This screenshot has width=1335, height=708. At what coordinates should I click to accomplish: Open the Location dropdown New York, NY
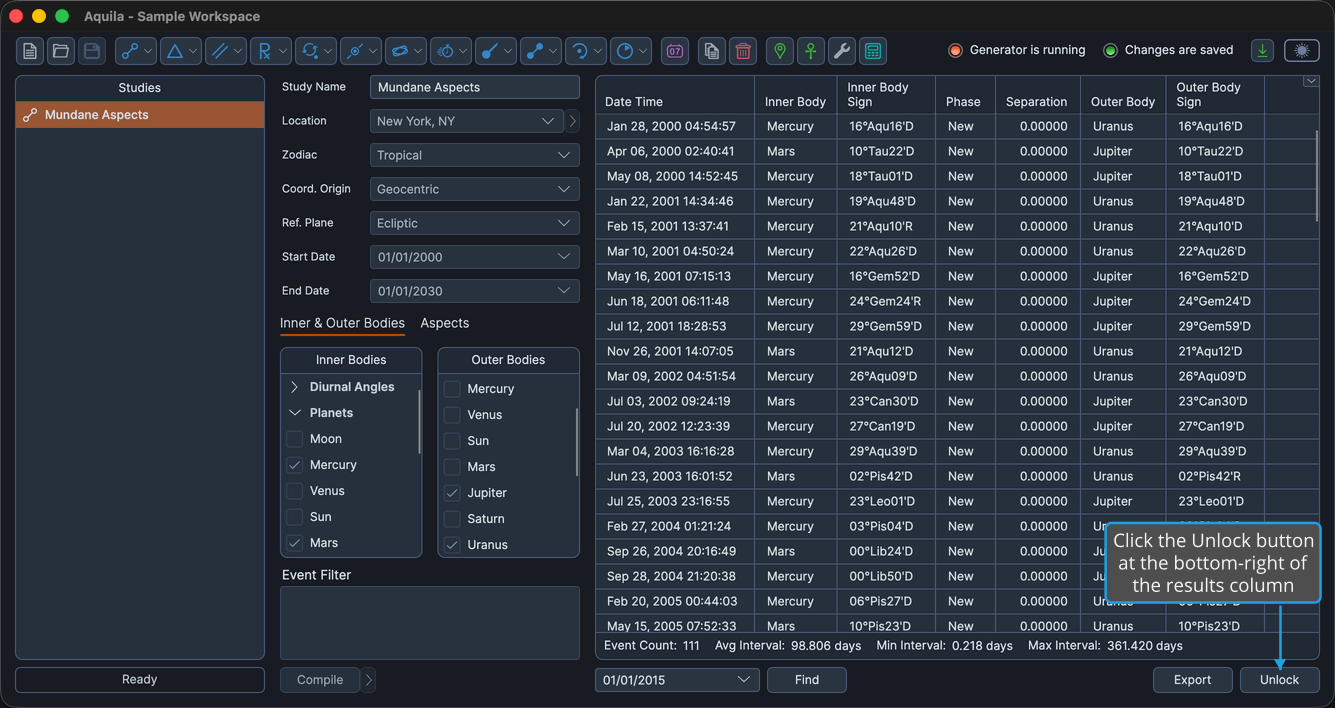(x=467, y=121)
